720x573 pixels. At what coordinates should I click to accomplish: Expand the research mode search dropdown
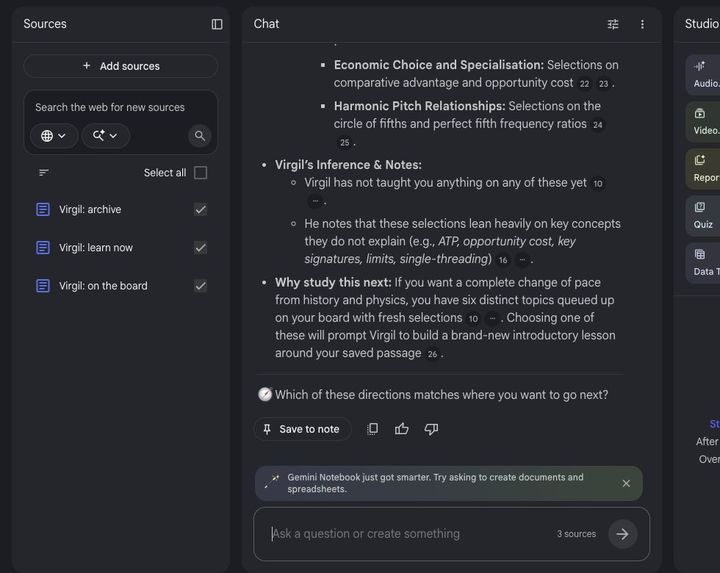(x=106, y=136)
